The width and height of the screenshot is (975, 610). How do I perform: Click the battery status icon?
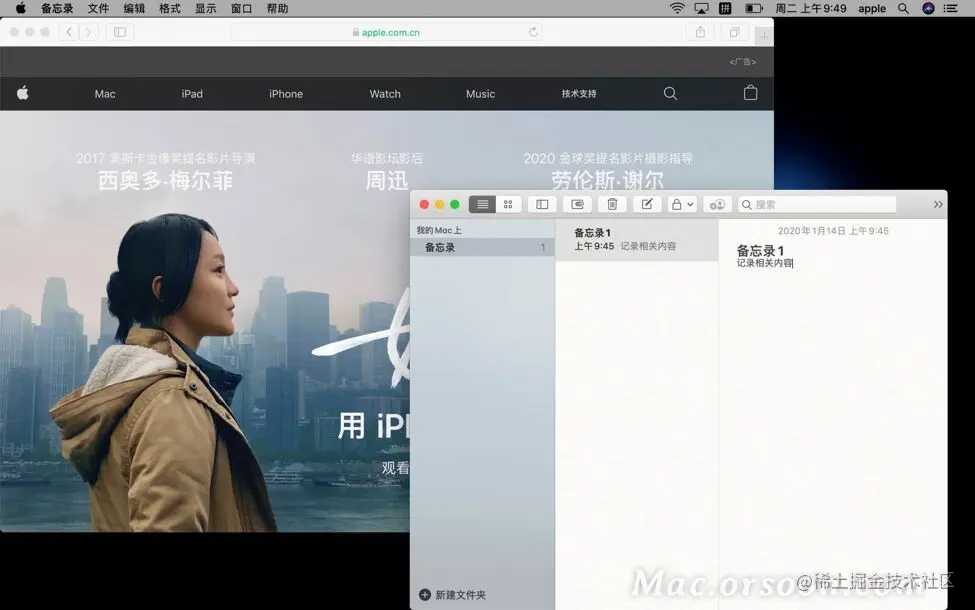coord(754,8)
